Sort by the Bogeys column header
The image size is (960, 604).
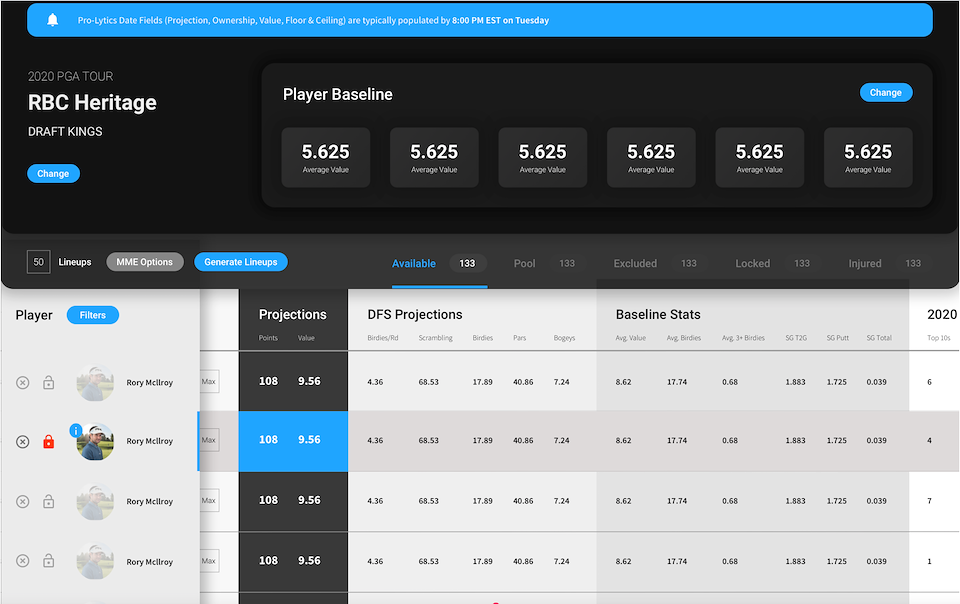point(564,338)
